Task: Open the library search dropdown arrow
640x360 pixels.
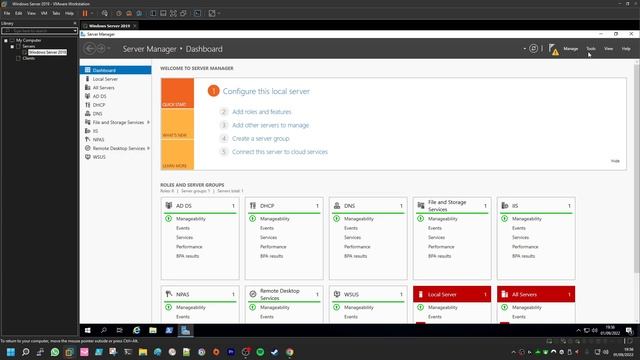Action: tap(75, 31)
